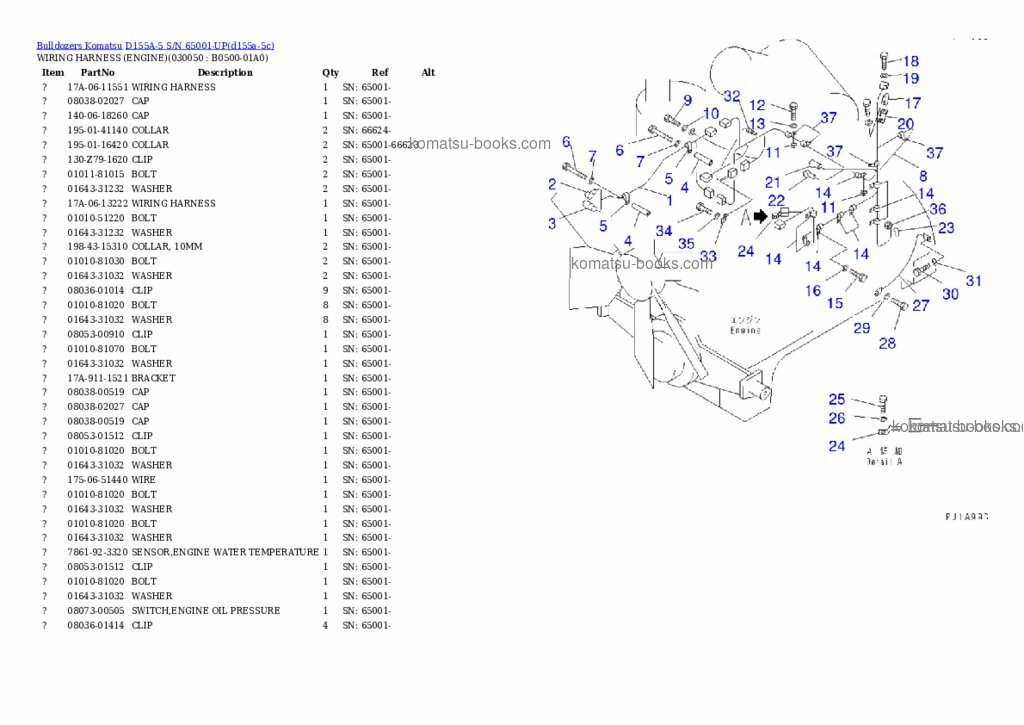Select part number 17A-06-11551
The width and height of the screenshot is (1024, 725).
(97, 87)
